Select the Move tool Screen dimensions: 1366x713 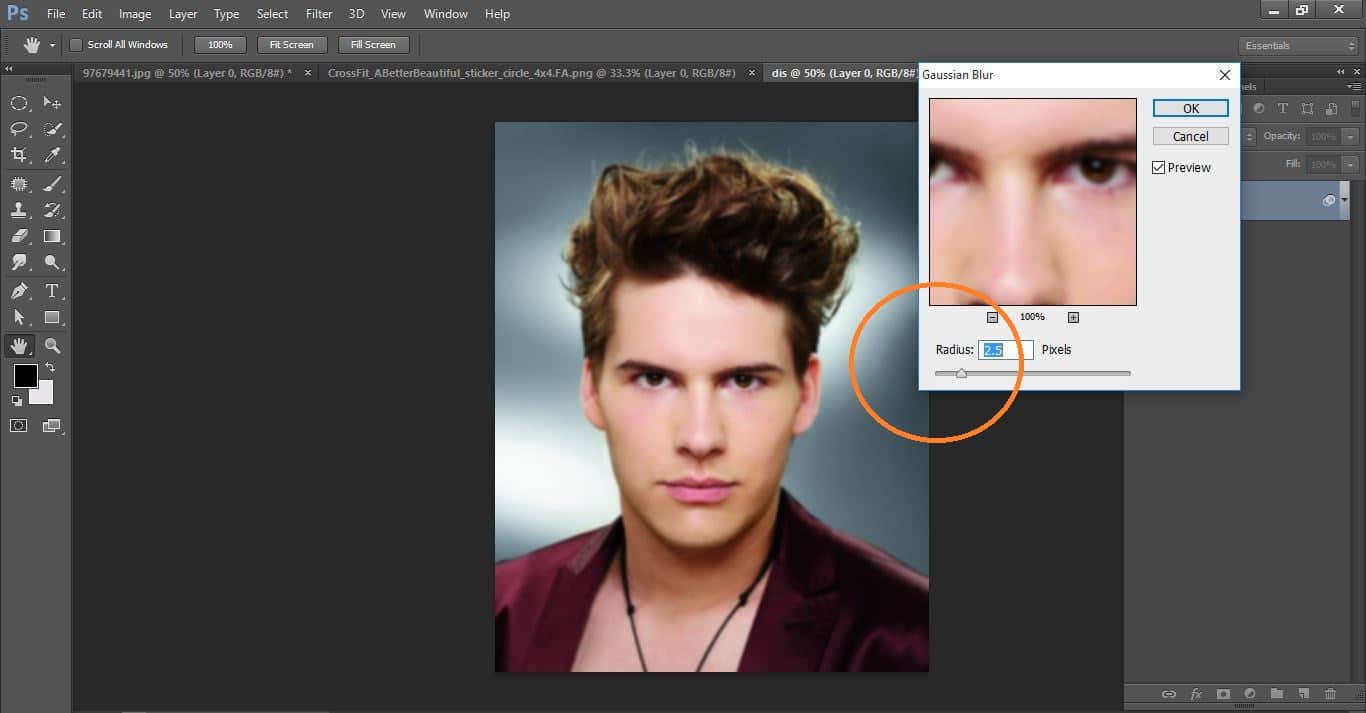pyautogui.click(x=52, y=102)
